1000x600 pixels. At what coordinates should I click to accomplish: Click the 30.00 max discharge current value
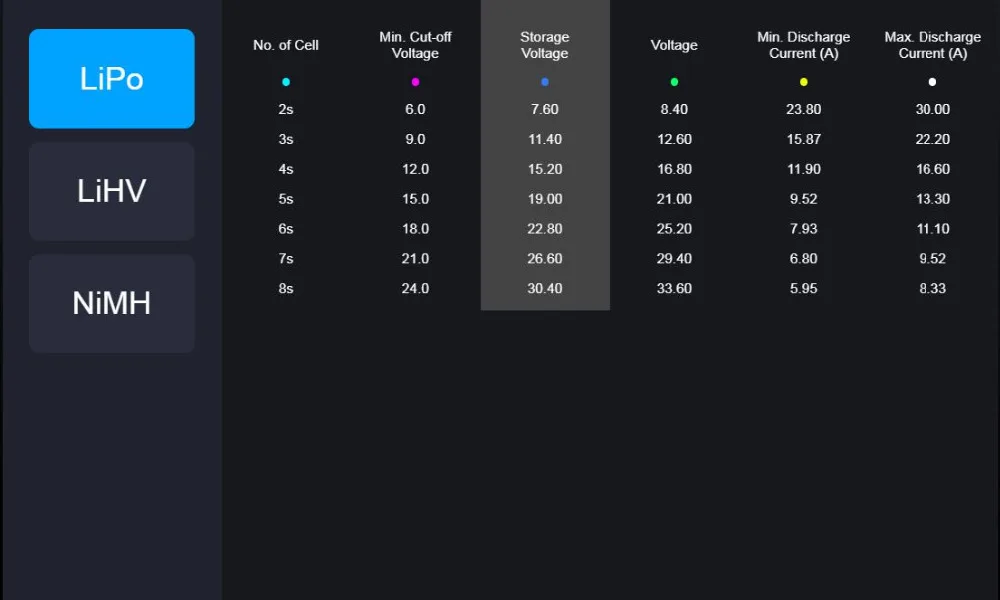click(x=932, y=109)
